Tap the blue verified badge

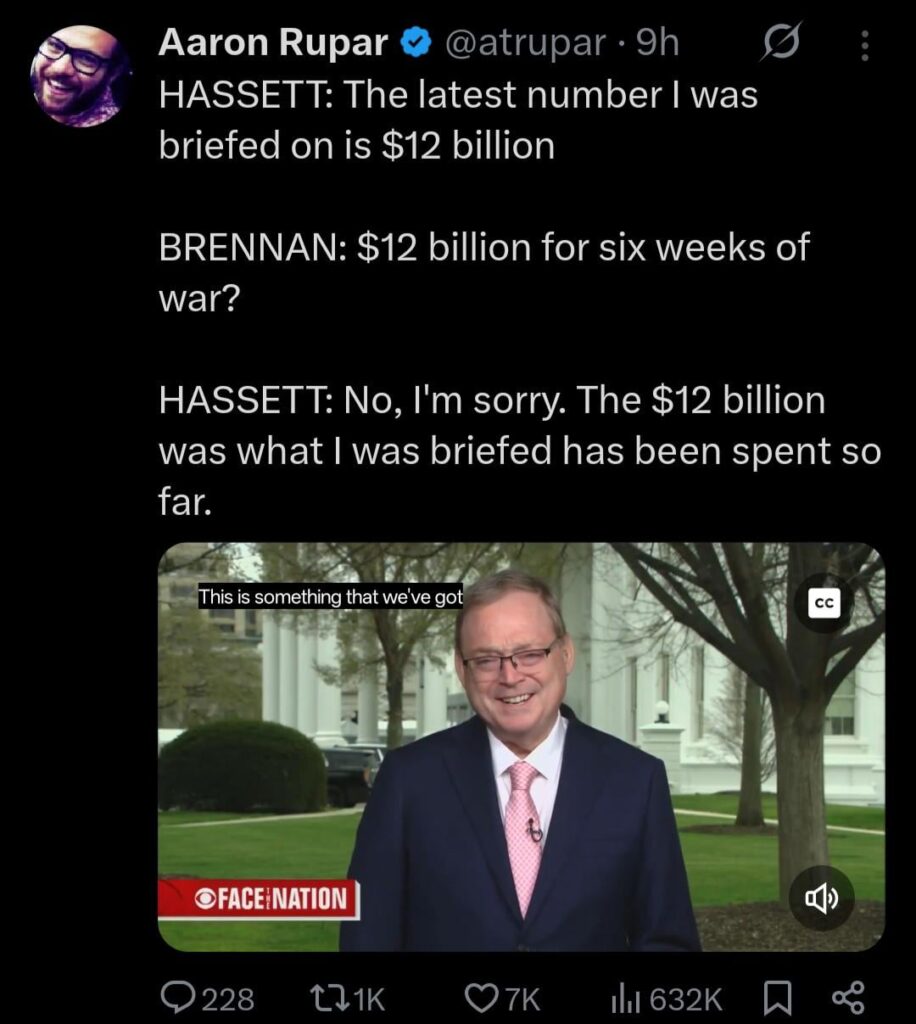point(415,43)
